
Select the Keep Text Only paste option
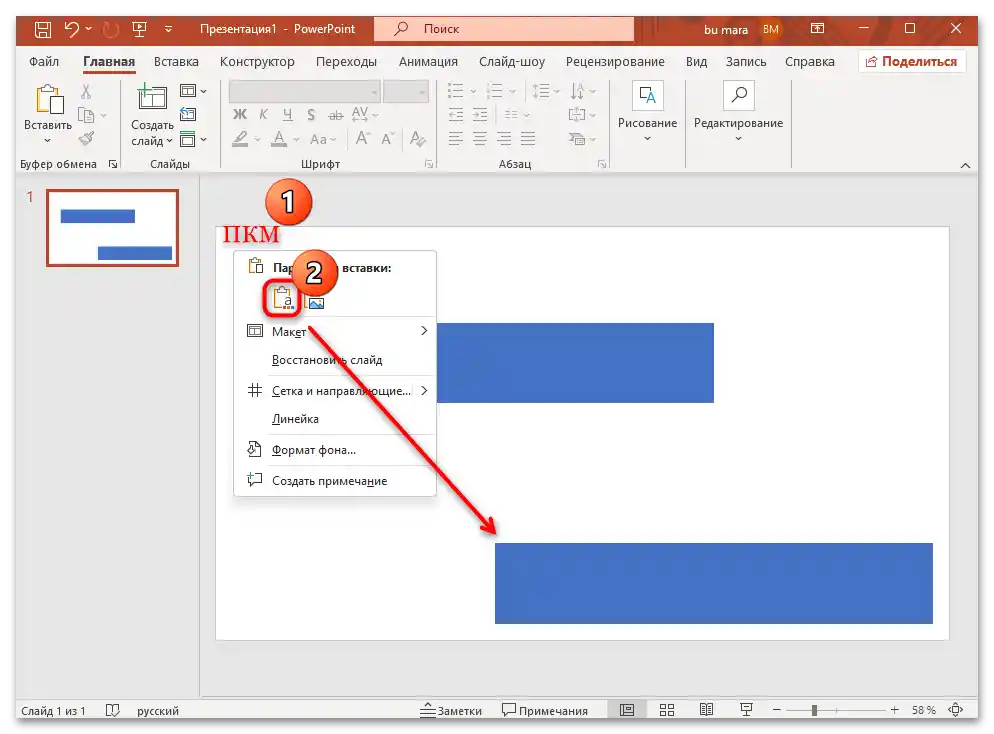tap(283, 298)
